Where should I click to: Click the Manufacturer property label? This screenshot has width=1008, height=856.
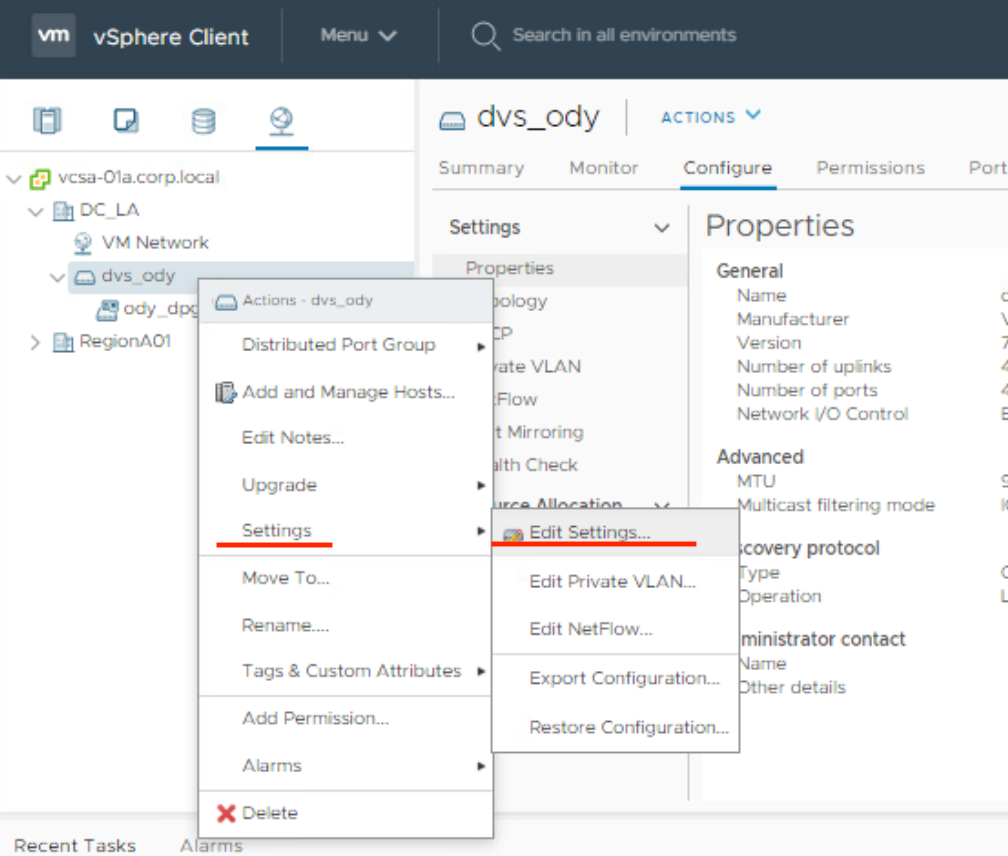pos(793,319)
